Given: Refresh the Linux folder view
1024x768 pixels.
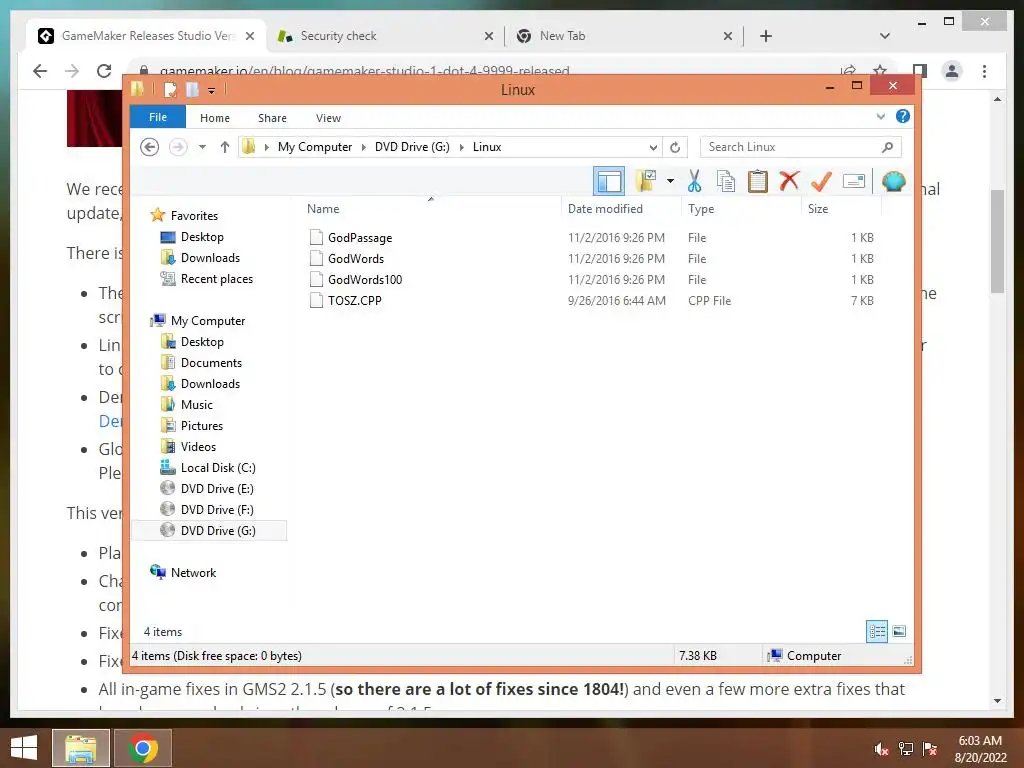Looking at the screenshot, I should pyautogui.click(x=675, y=148).
